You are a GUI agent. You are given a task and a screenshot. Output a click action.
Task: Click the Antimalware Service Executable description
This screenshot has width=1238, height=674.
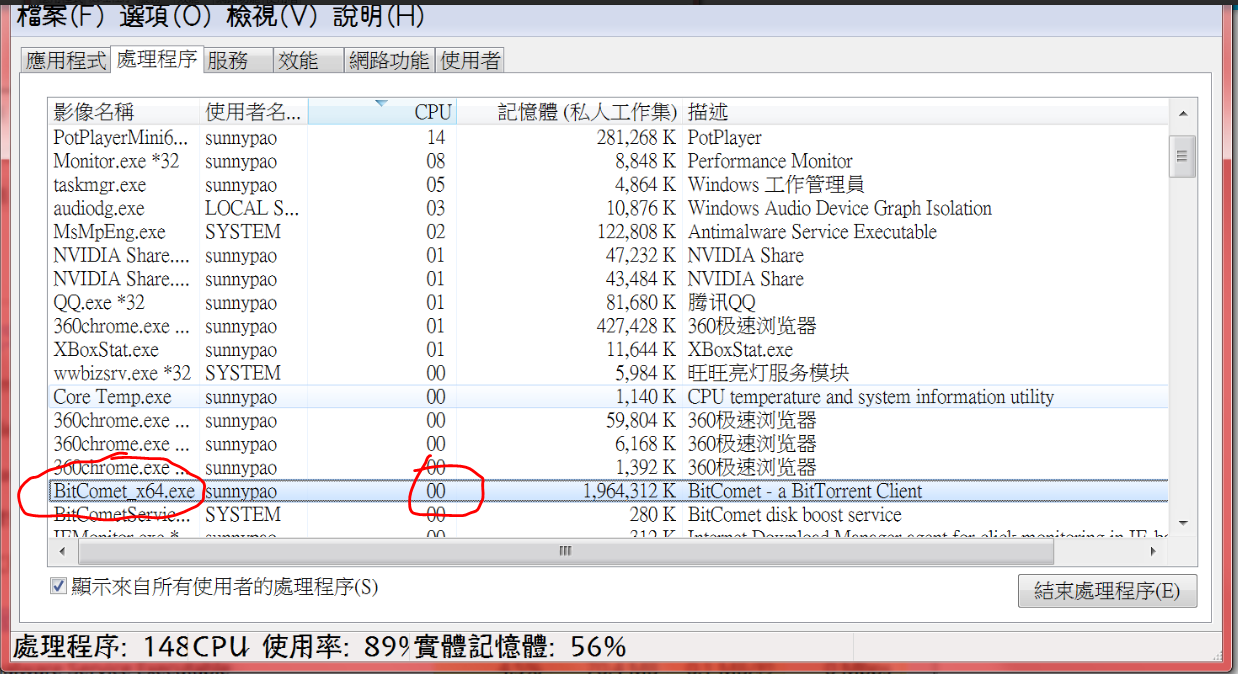pyautogui.click(x=812, y=232)
